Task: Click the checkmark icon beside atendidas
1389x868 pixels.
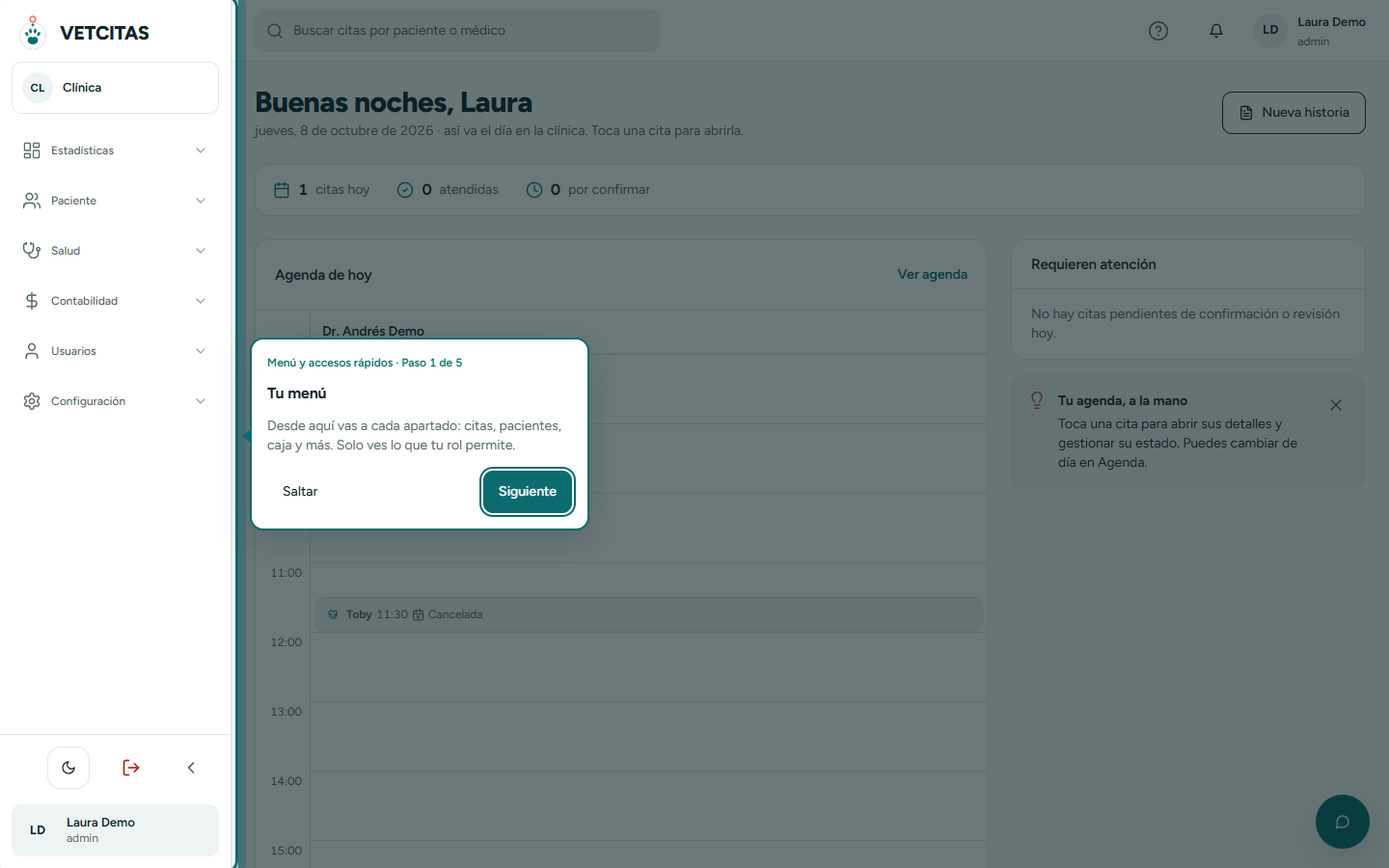Action: [405, 190]
